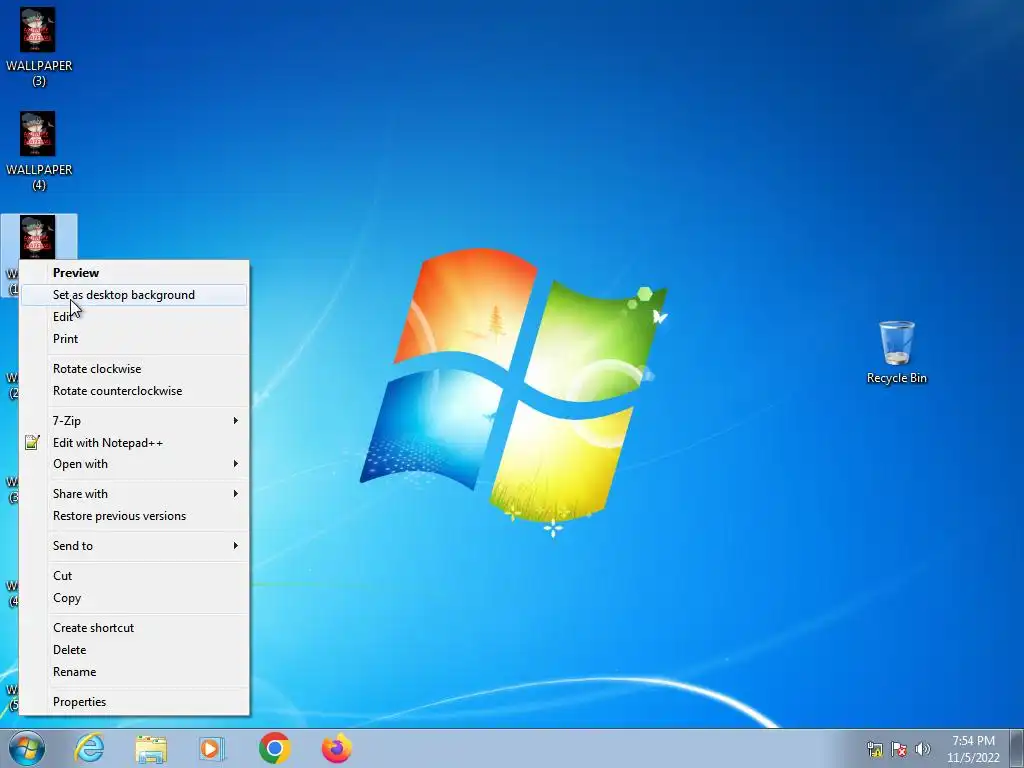Expand the 7-Zip submenu

(x=135, y=421)
